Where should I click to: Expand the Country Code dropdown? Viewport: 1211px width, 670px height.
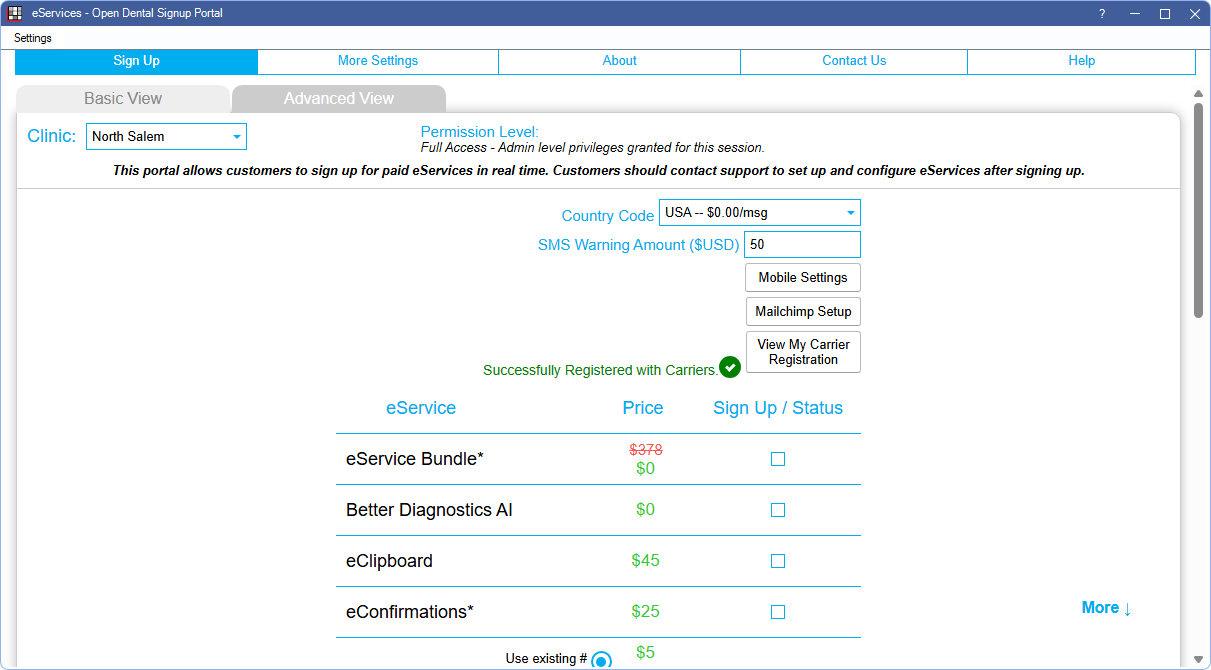[759, 213]
